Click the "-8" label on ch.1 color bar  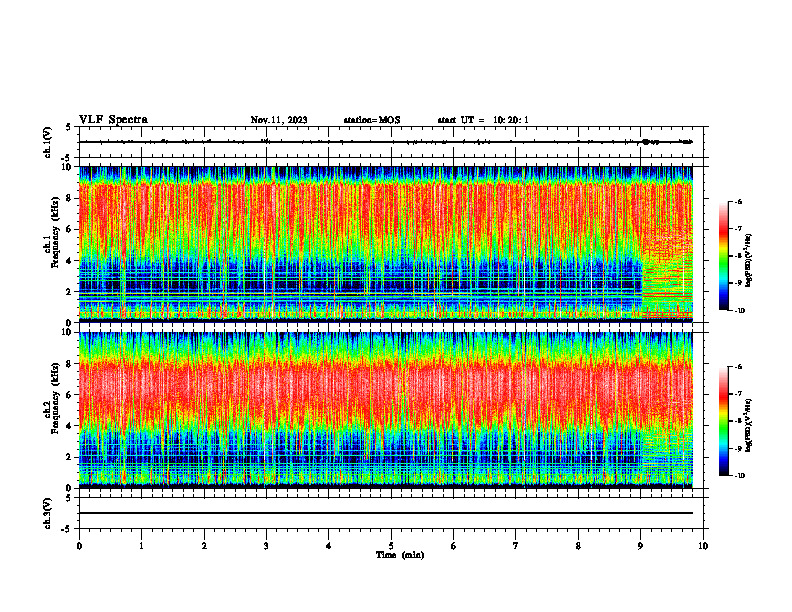(x=739, y=256)
